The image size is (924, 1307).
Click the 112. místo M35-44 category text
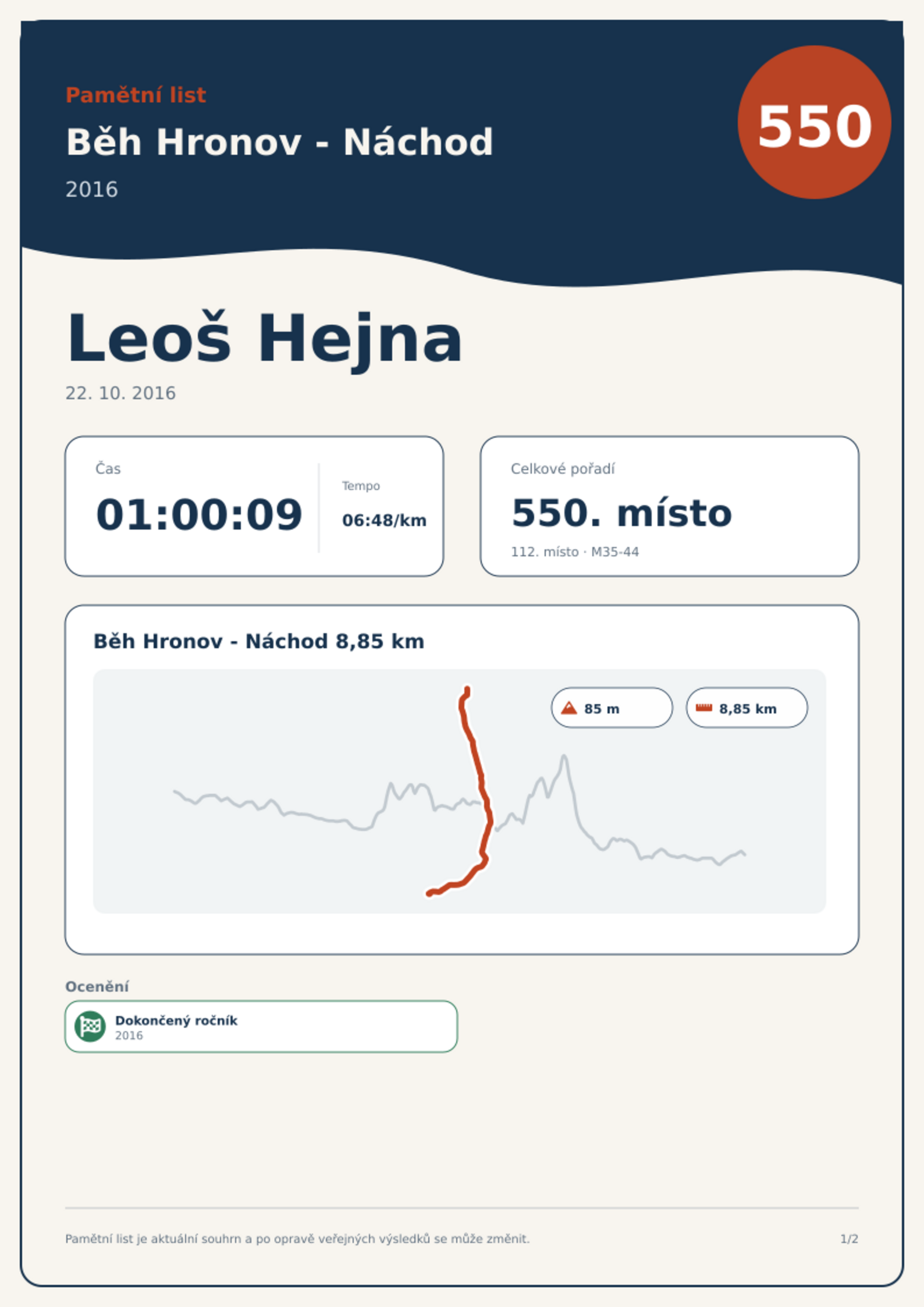coord(575,552)
